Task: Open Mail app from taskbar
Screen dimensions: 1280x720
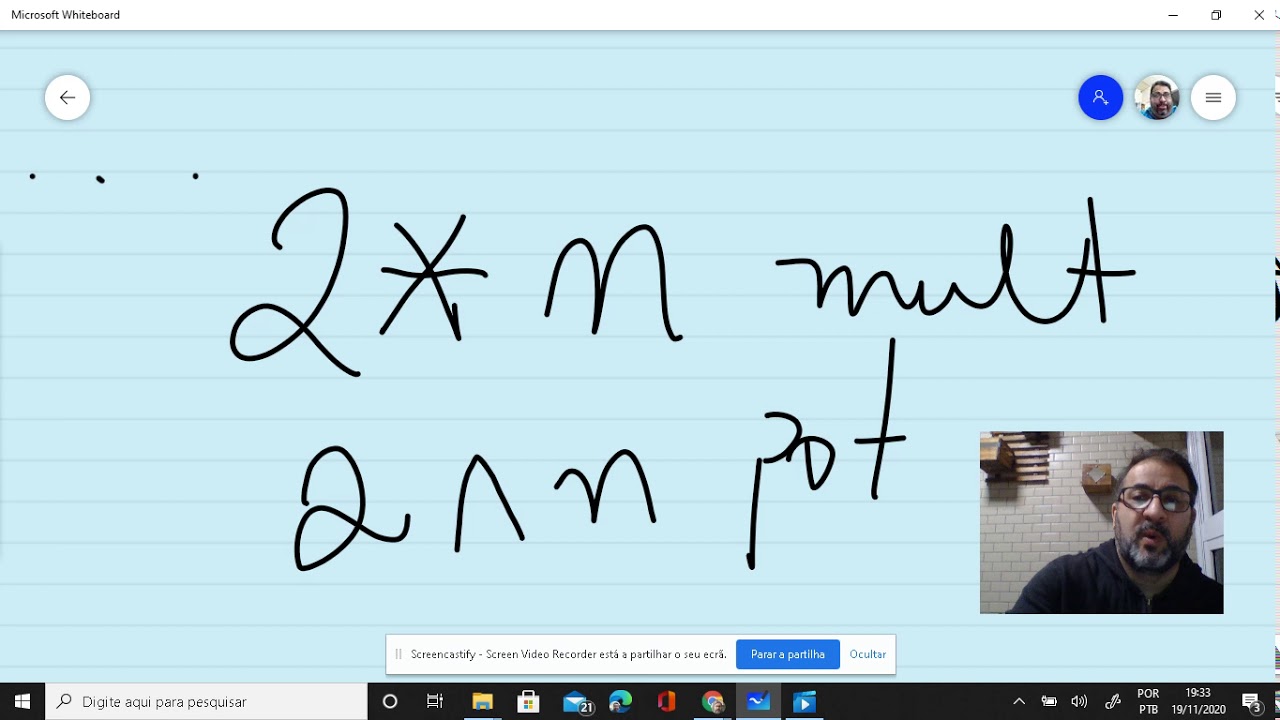Action: pos(576,701)
